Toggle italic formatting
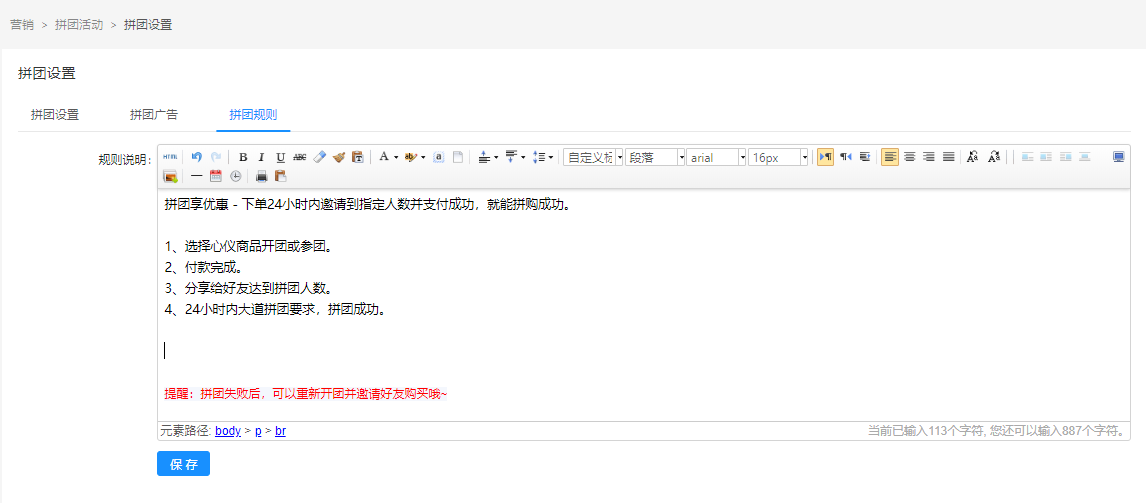Screen dimensions: 1146x503 (x=262, y=157)
